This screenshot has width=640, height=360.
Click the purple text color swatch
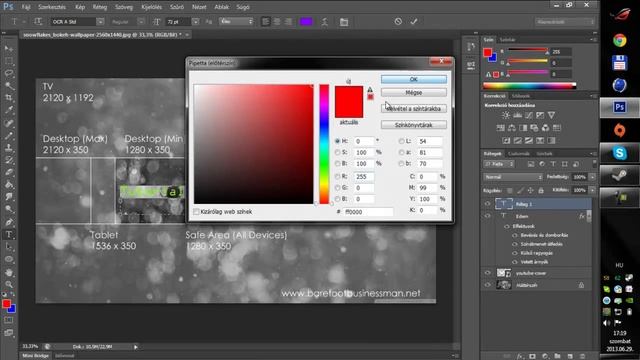[306, 22]
